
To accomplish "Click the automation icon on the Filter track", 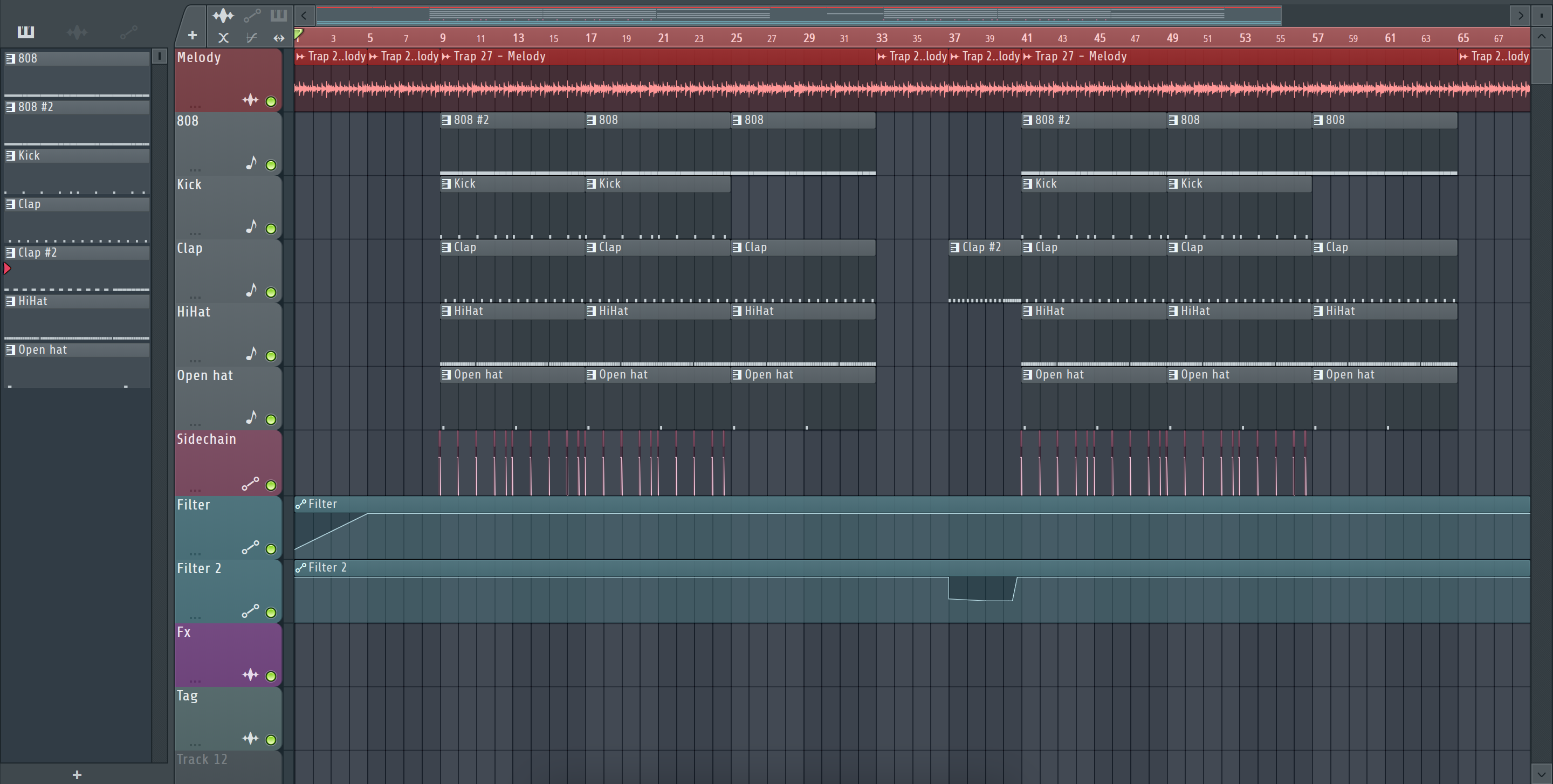I will tap(250, 547).
